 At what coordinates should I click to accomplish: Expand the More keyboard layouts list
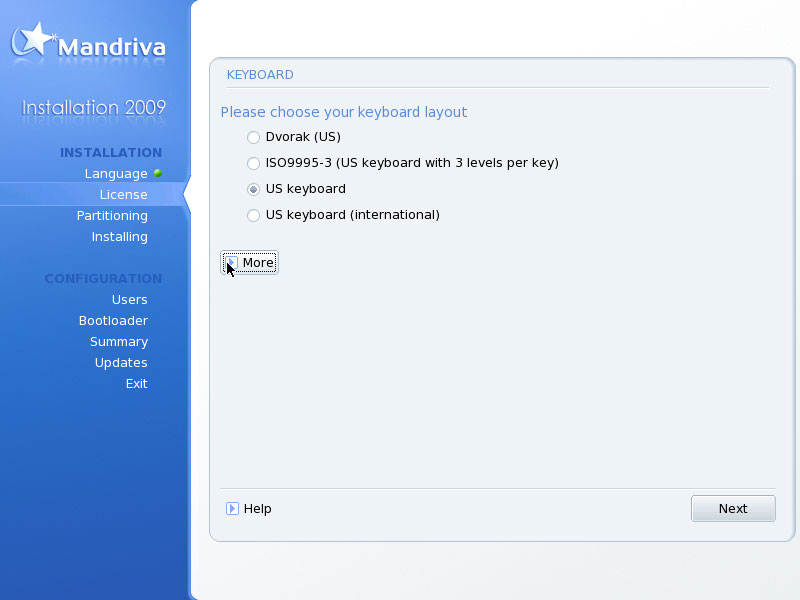(x=249, y=263)
